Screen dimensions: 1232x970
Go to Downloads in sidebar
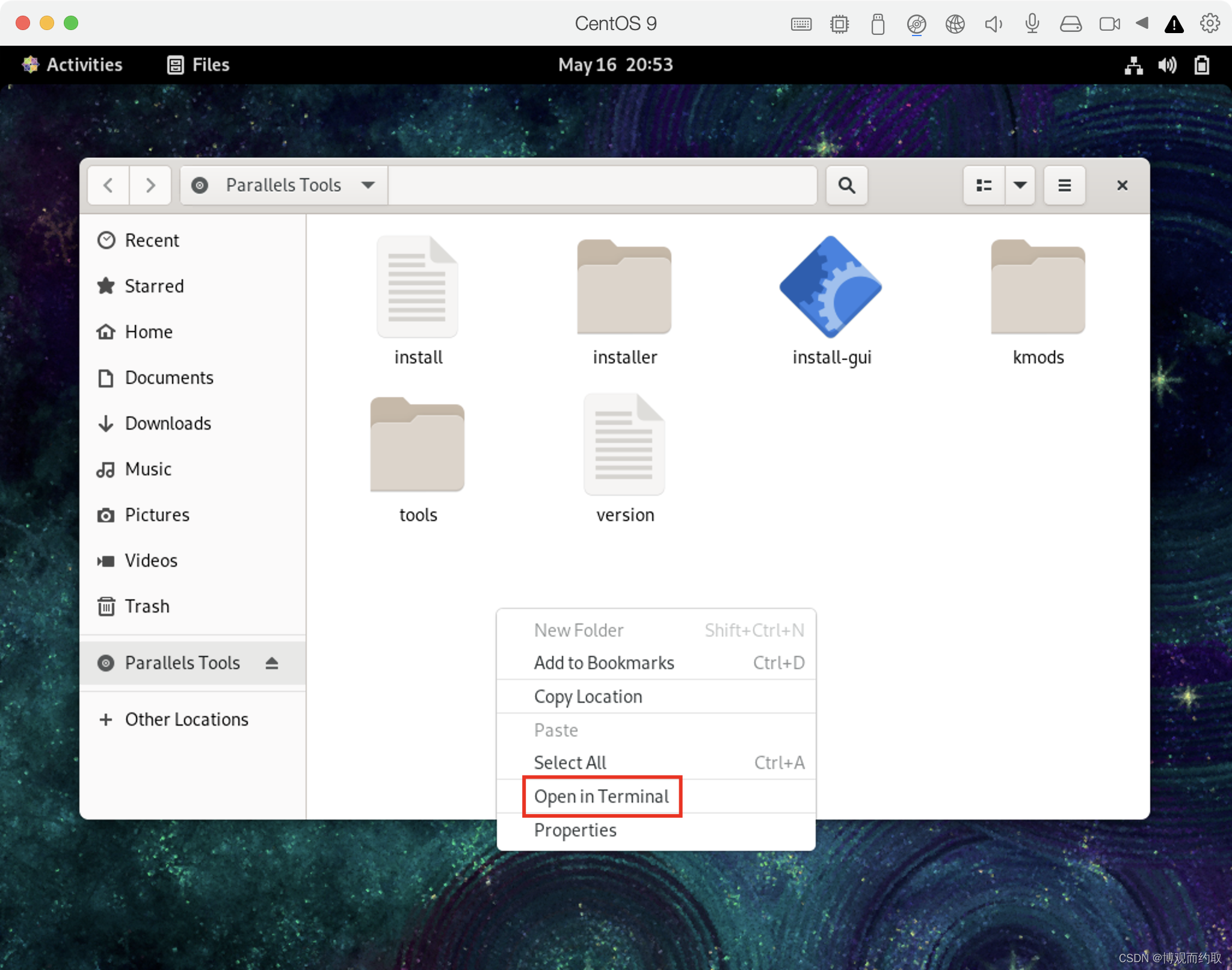168,424
